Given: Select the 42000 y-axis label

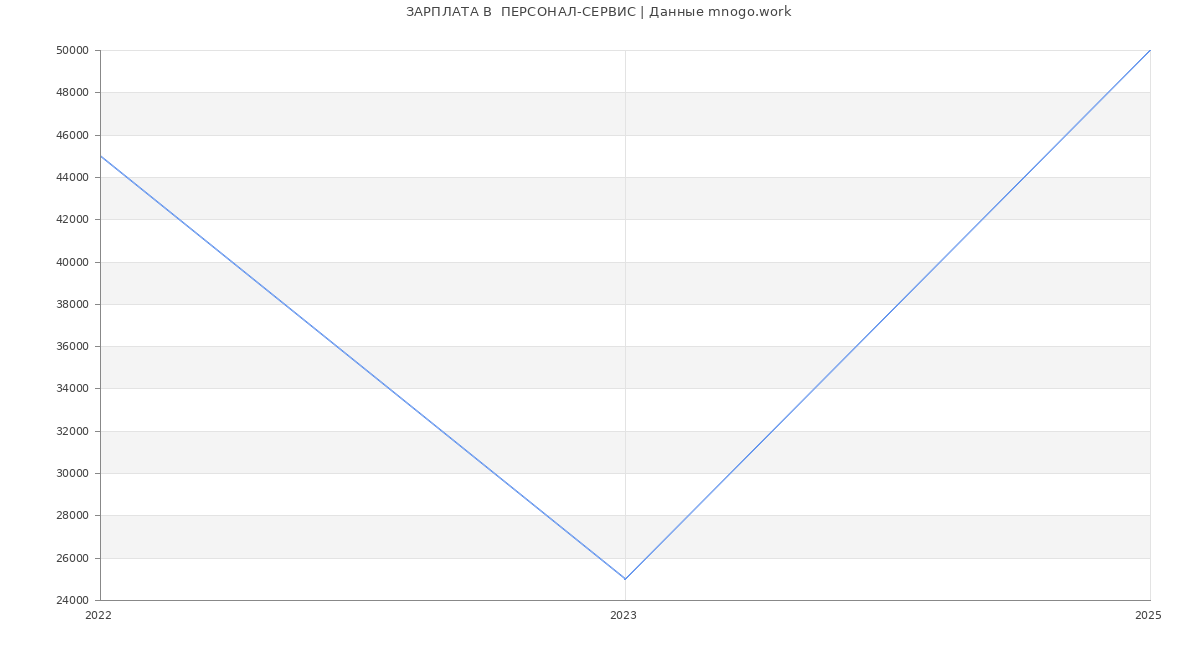Looking at the screenshot, I should [73, 220].
